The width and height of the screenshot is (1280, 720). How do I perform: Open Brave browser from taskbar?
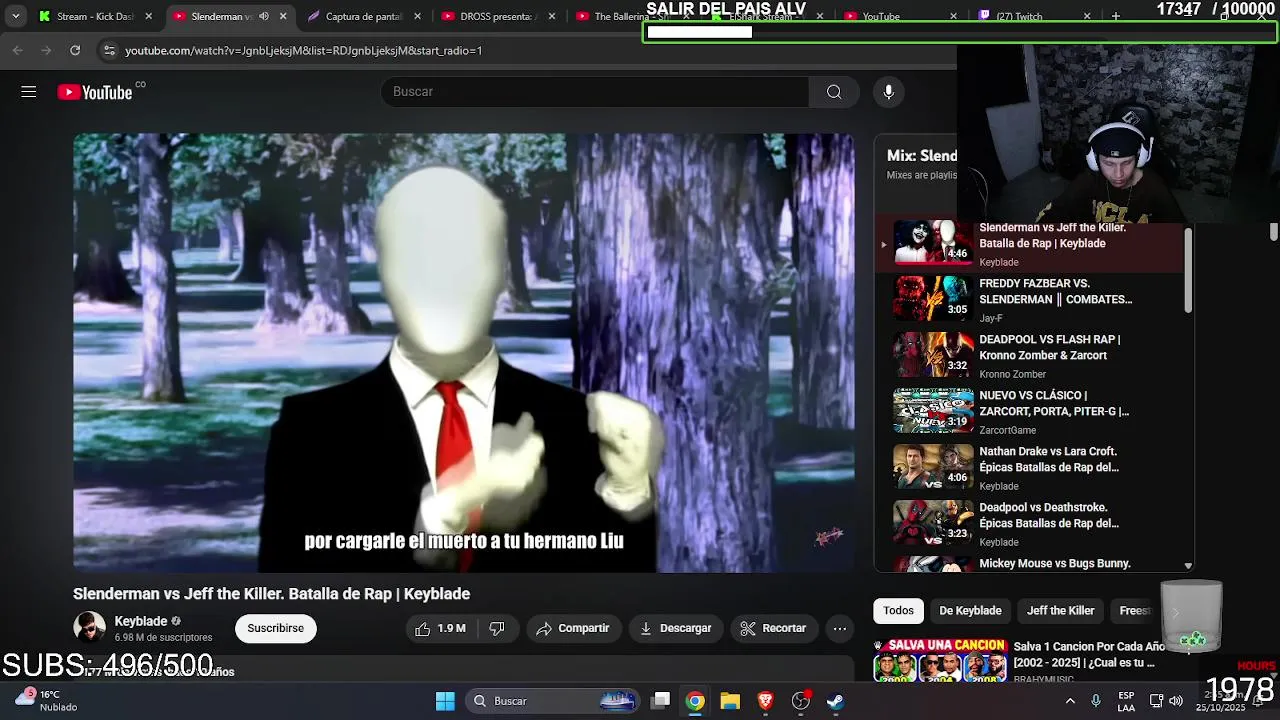click(x=765, y=701)
